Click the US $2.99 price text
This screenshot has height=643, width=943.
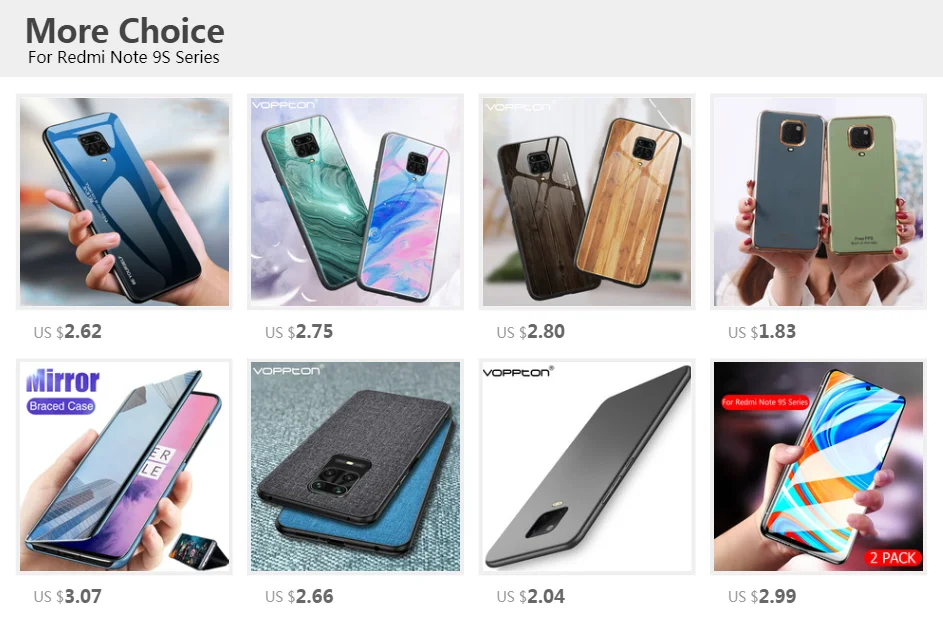762,596
